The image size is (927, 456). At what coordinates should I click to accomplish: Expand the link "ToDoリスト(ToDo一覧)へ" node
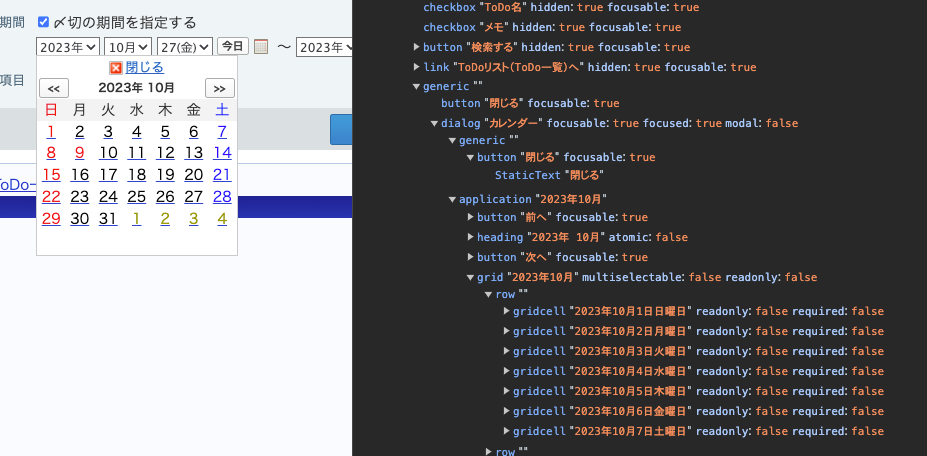[x=416, y=67]
